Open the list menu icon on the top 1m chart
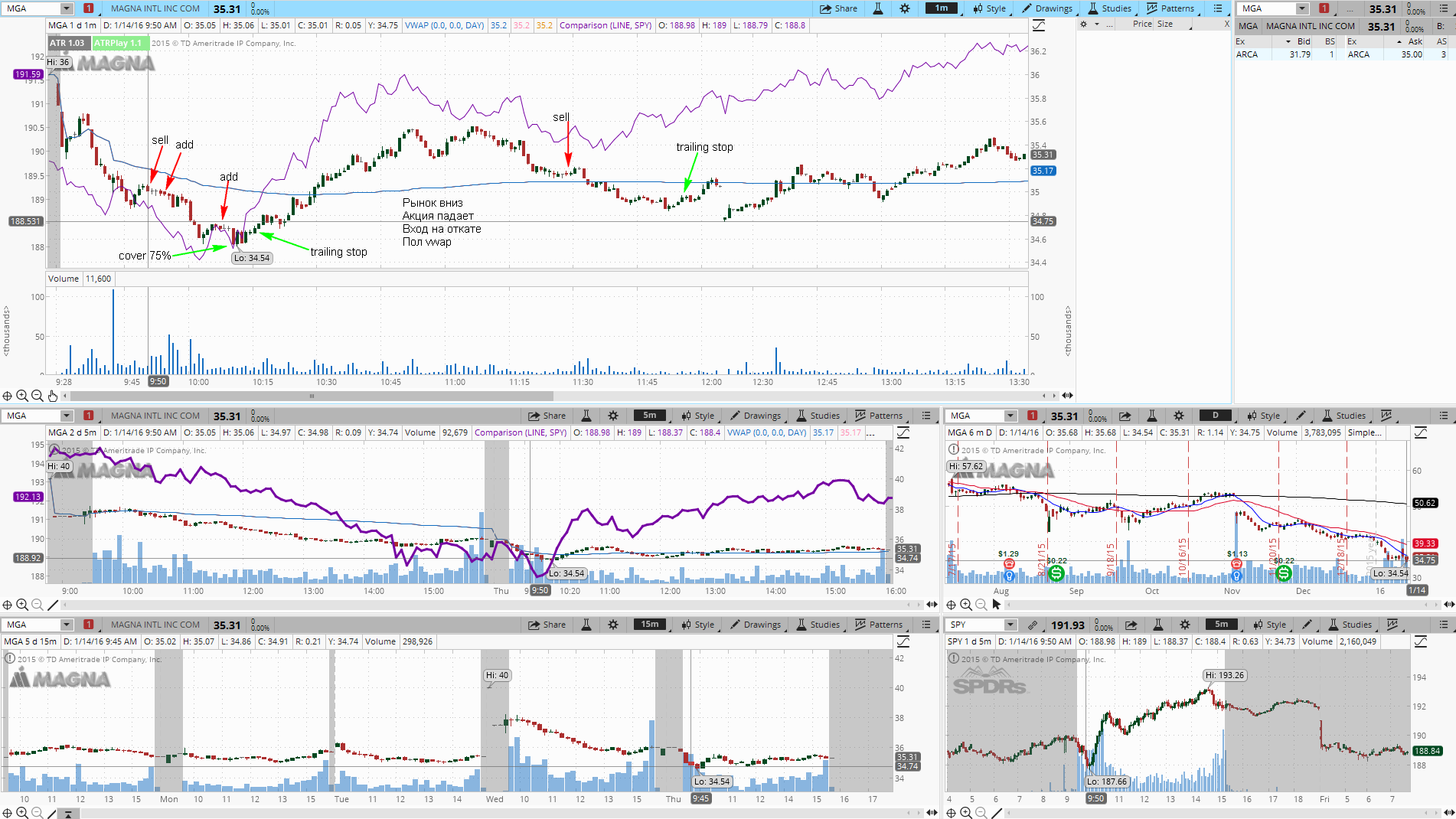 click(x=1218, y=8)
